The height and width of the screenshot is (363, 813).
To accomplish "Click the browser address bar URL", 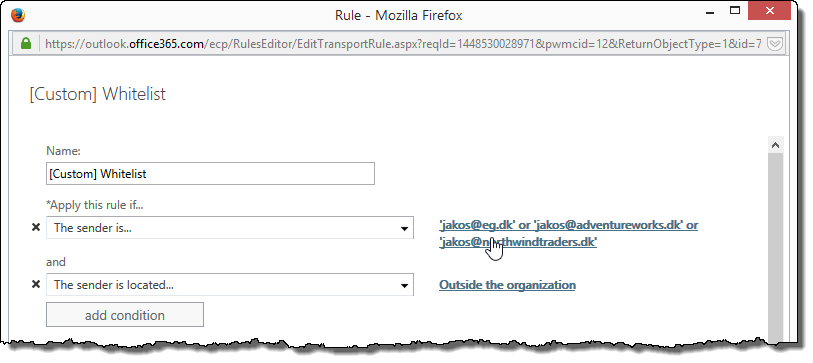I will click(x=403, y=44).
